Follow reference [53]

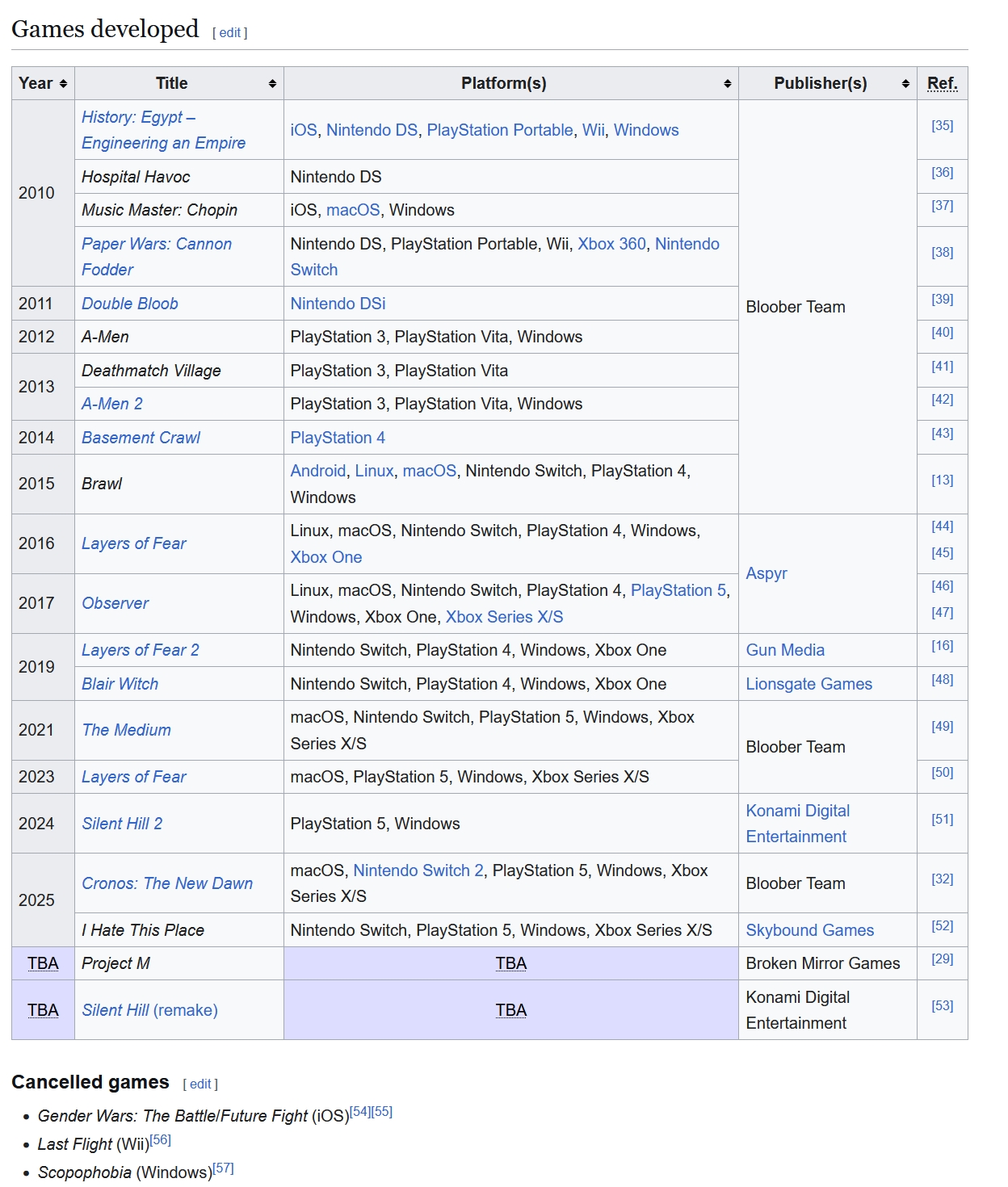coord(942,1005)
